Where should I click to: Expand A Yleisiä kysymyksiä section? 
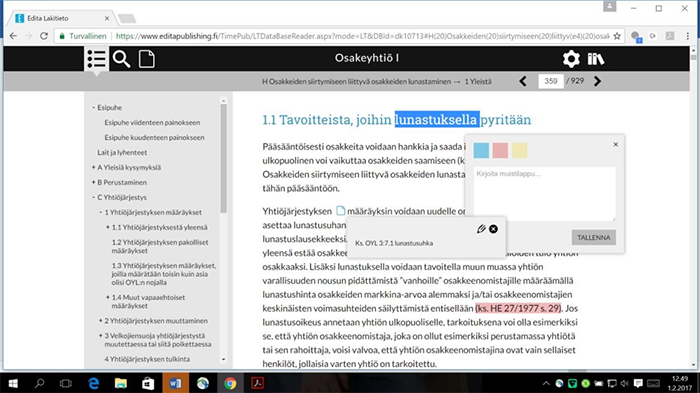click(94, 167)
